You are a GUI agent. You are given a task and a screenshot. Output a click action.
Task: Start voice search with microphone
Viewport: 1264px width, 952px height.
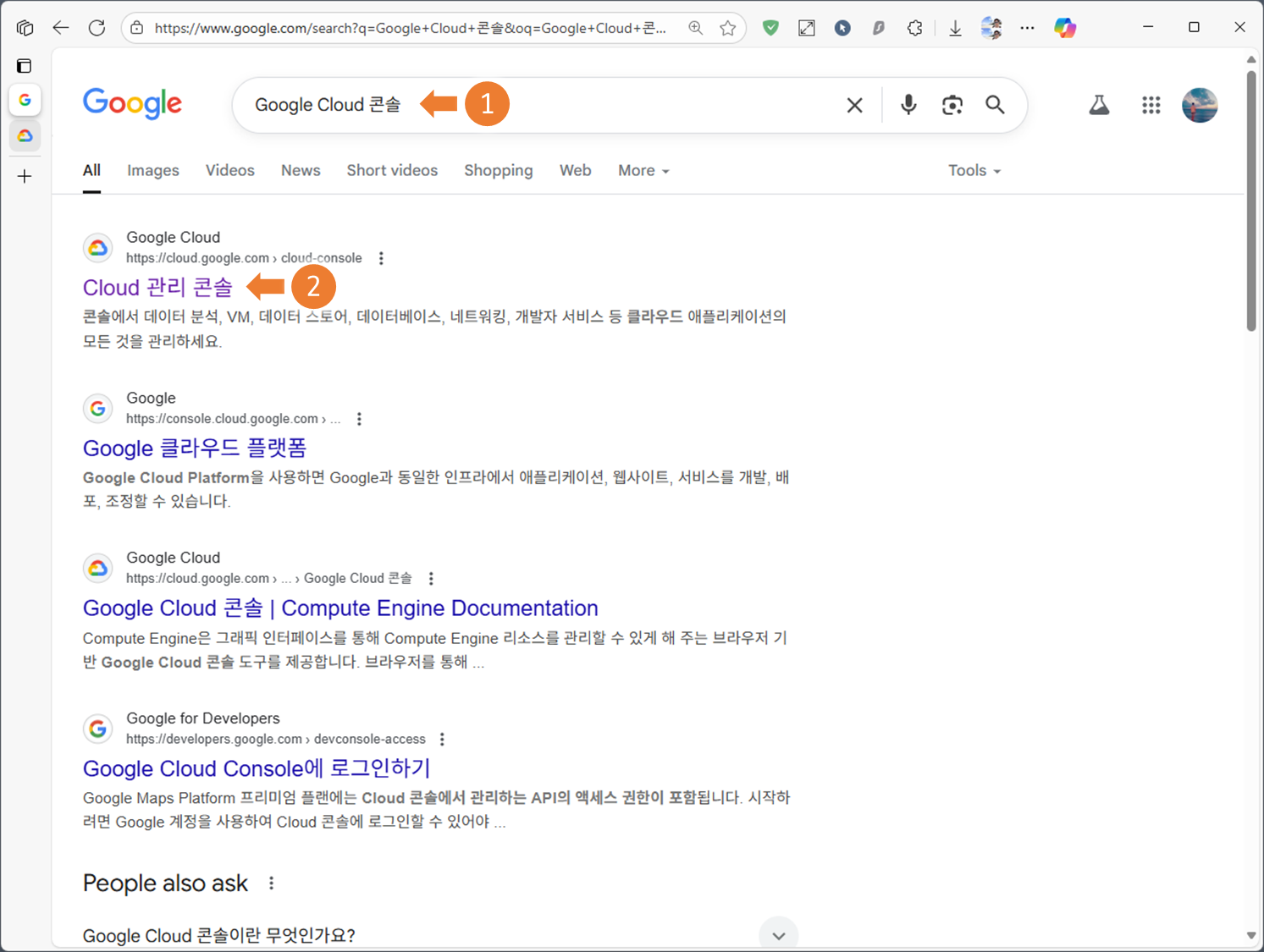coord(908,105)
